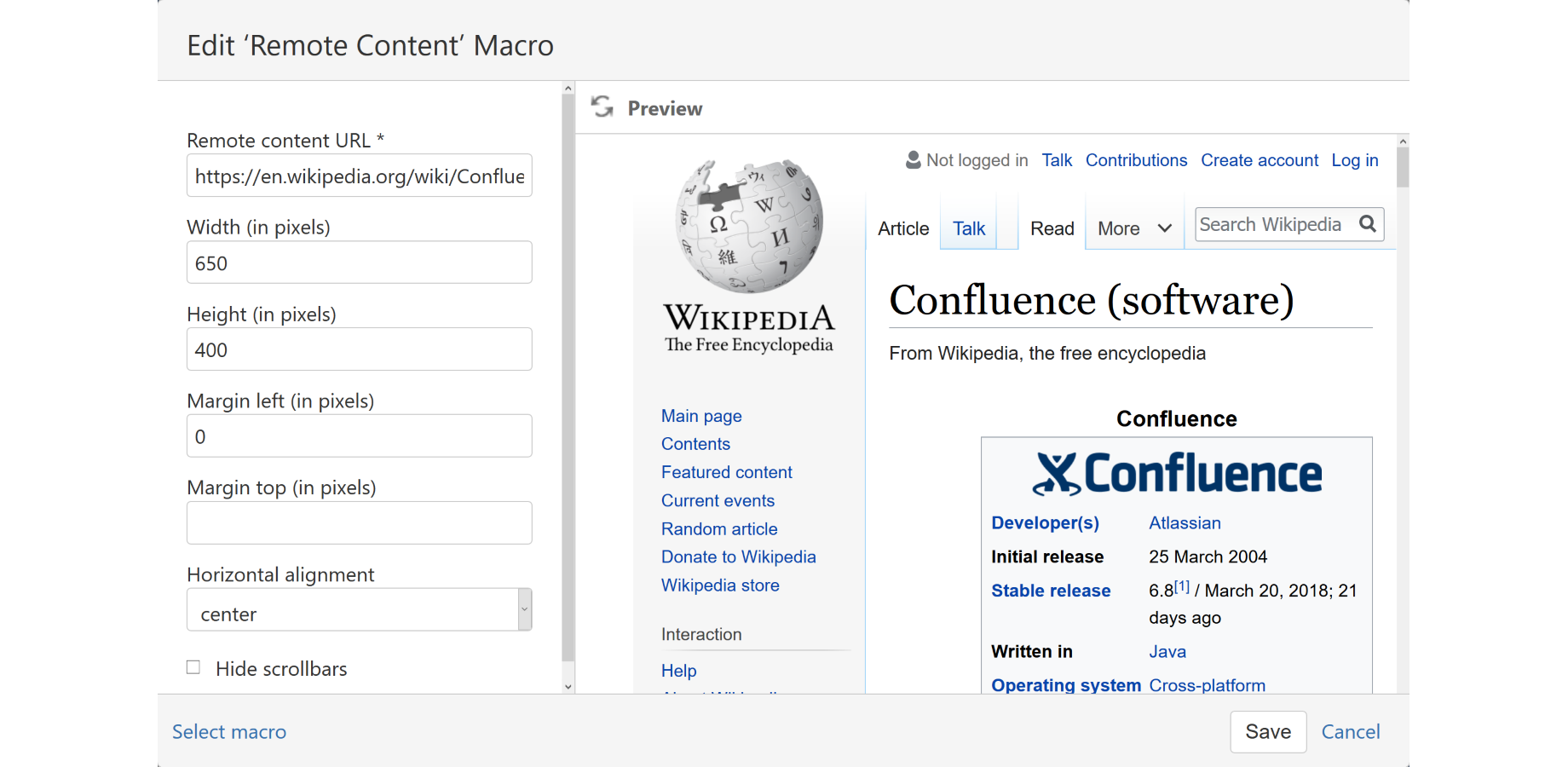This screenshot has width=1568, height=767.
Task: Click the Cancel link
Action: click(1351, 732)
